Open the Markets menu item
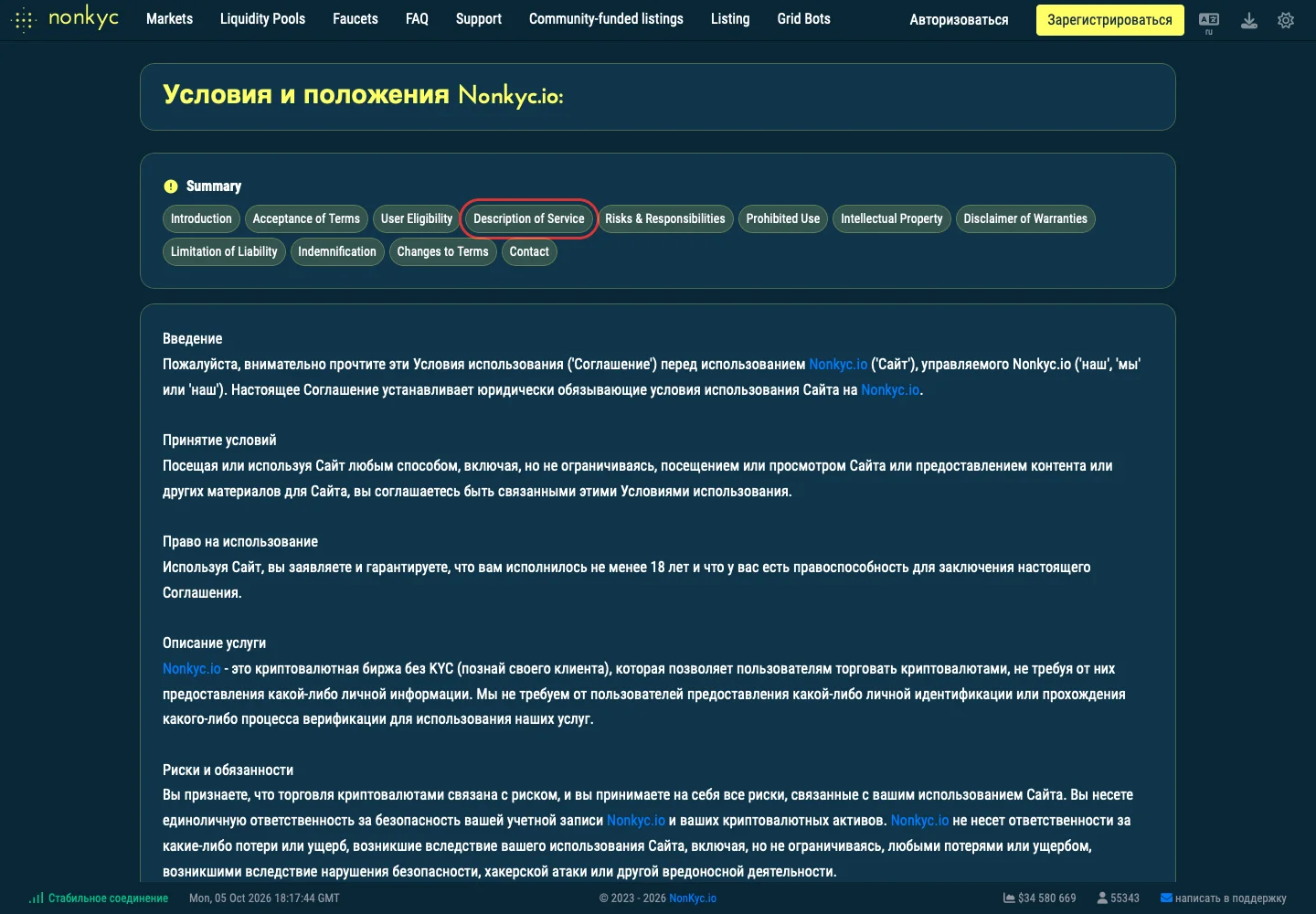1316x914 pixels. point(170,19)
